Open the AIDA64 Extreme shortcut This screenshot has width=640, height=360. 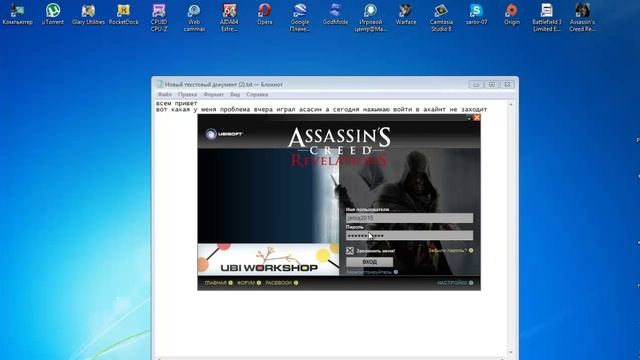229,18
